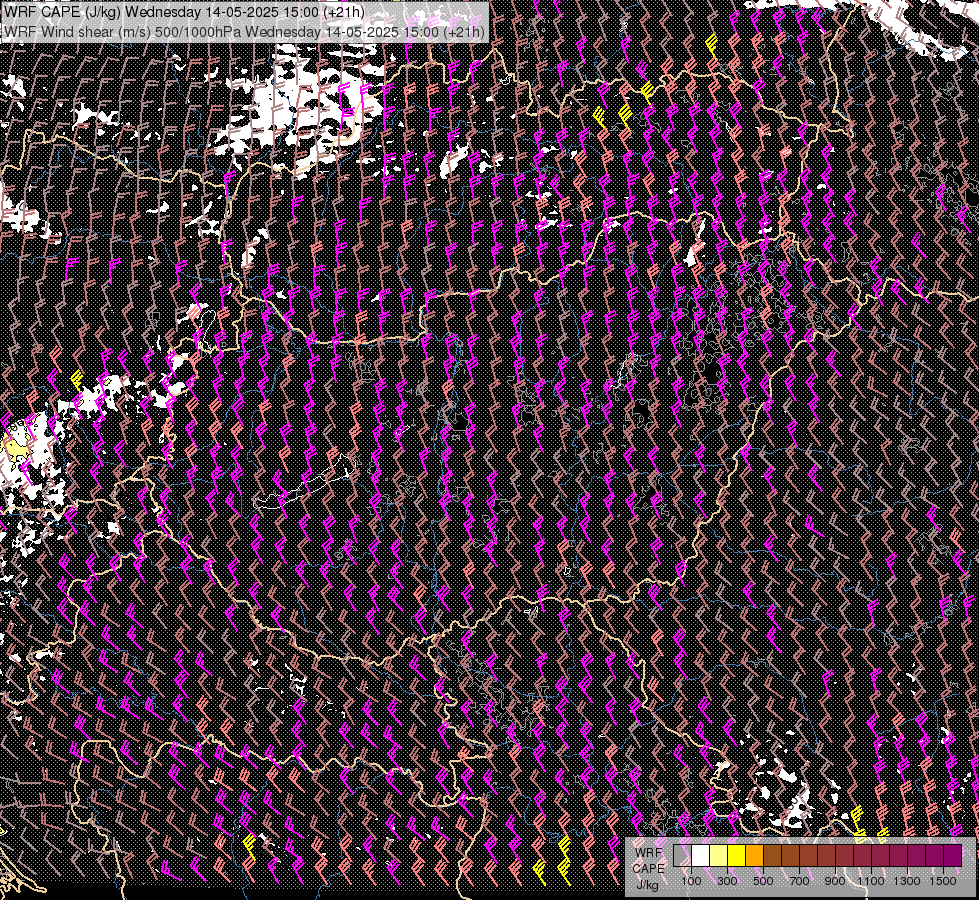Click the legend value 500
979x900 pixels.
tap(763, 881)
